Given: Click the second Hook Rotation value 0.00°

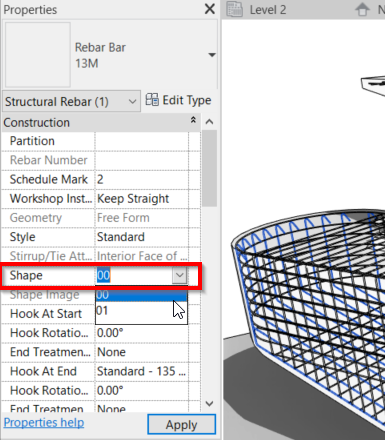Looking at the screenshot, I should [x=142, y=391].
